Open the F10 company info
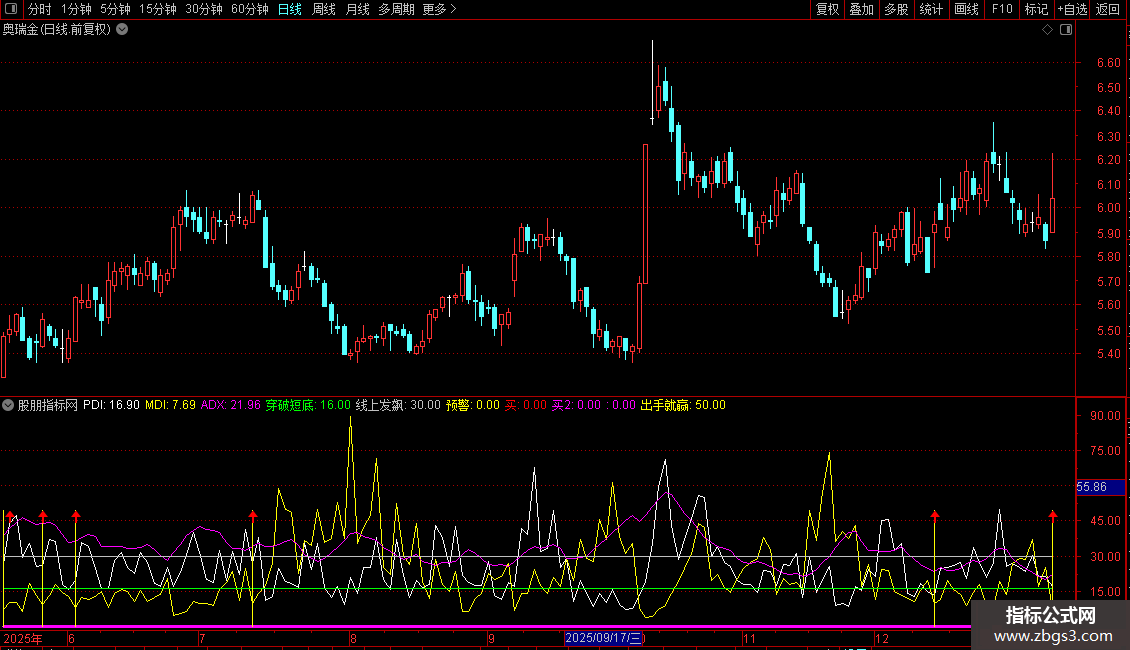Screen dimensions: 1130x650 click(x=1002, y=9)
